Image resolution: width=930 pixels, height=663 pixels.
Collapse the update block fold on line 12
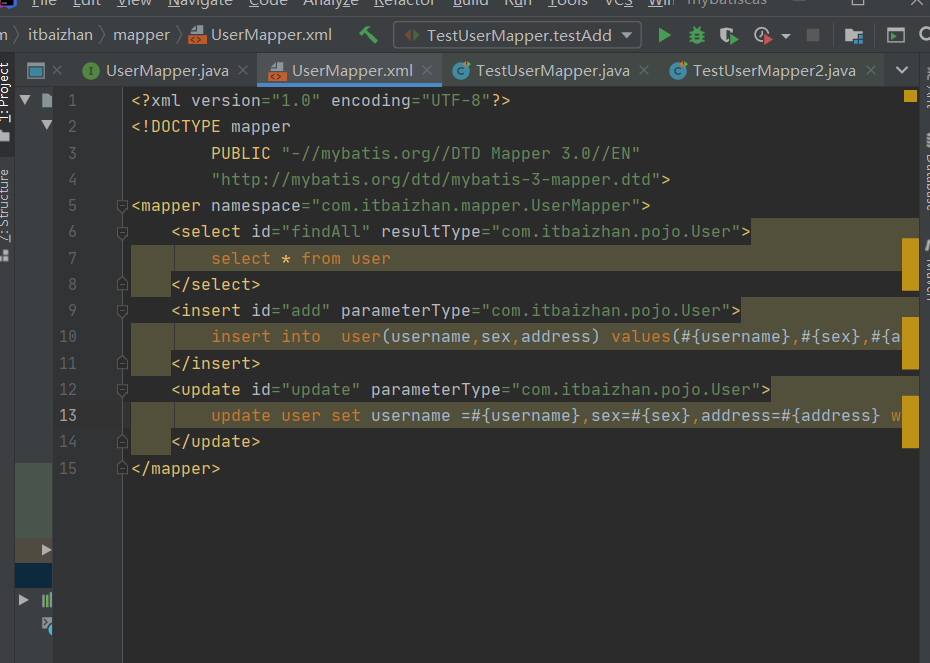click(x=122, y=390)
